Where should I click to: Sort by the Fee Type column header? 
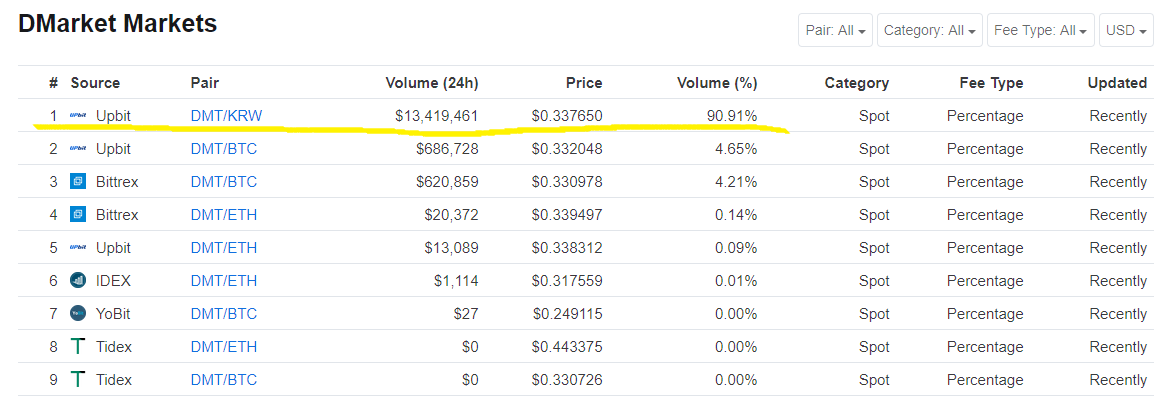[x=992, y=83]
